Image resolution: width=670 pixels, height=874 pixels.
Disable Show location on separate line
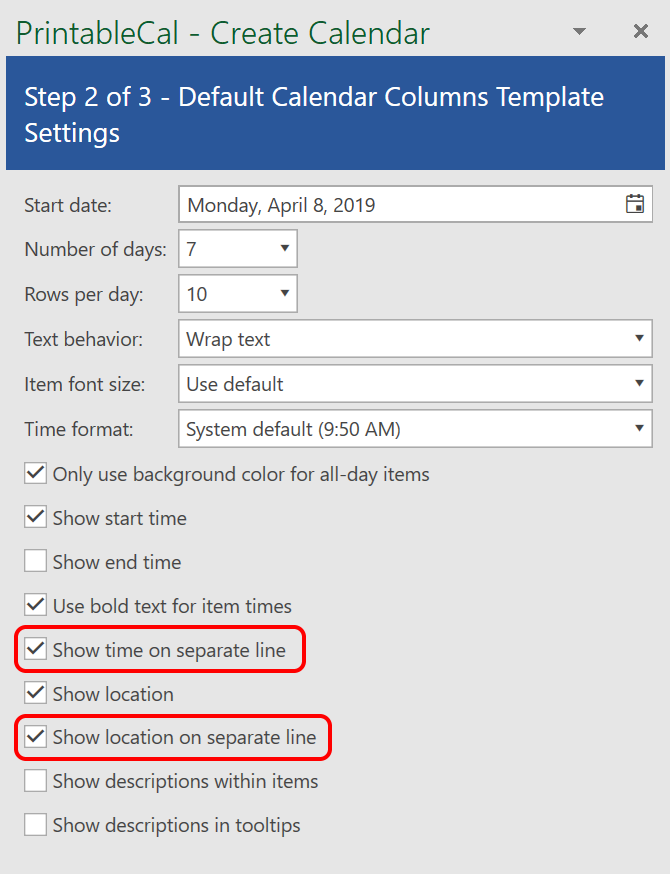point(36,738)
